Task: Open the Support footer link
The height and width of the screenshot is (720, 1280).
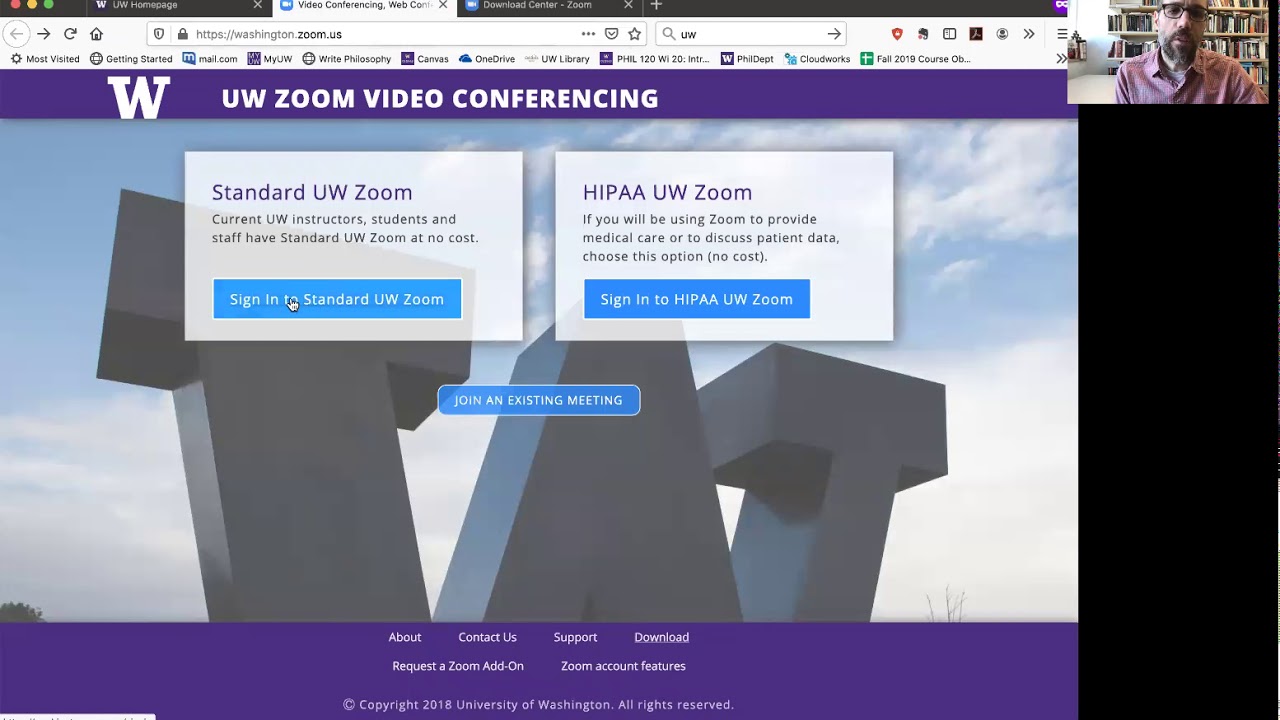Action: [x=575, y=637]
